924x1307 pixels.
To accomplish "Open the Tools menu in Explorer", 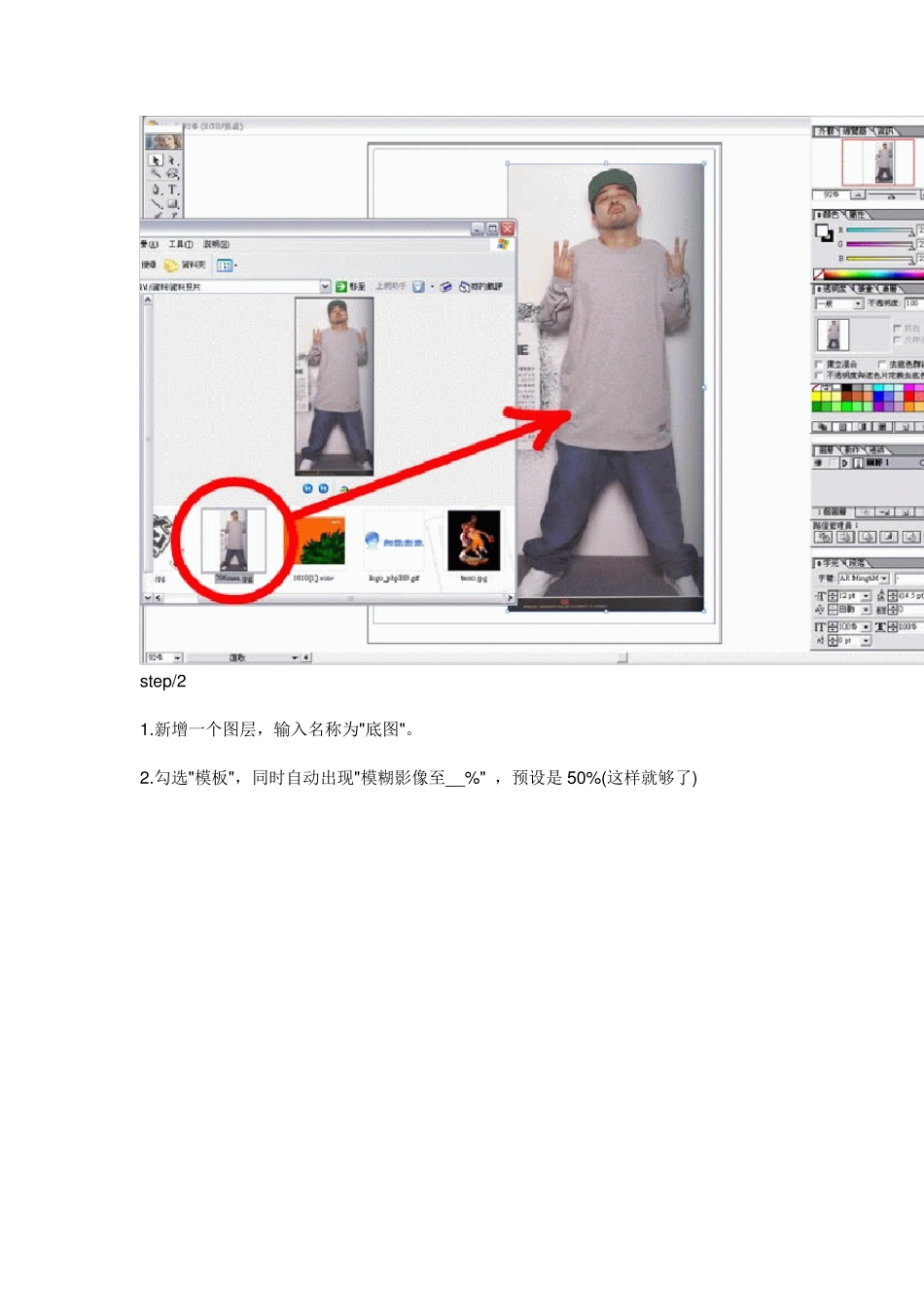I will tap(181, 244).
